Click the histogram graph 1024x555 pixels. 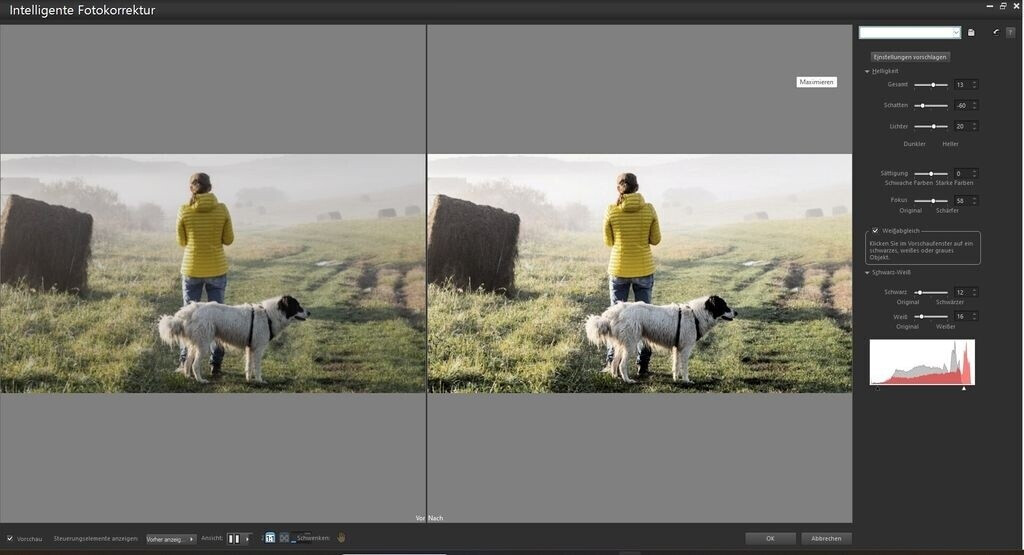point(922,362)
